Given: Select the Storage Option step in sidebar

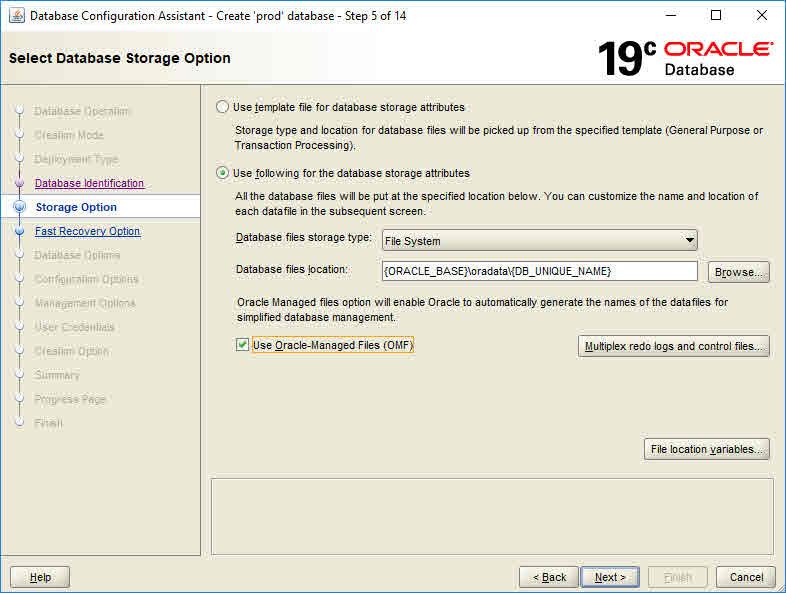Looking at the screenshot, I should [x=76, y=207].
